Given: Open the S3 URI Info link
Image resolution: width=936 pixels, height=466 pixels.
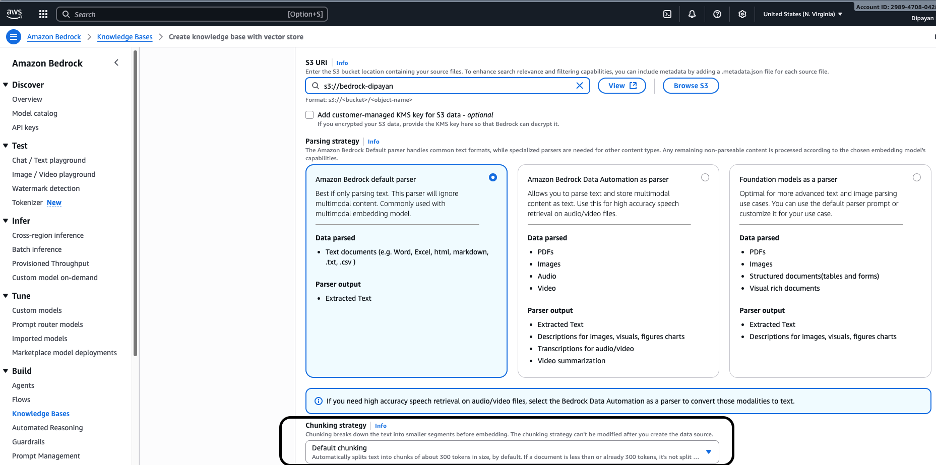Looking at the screenshot, I should pos(342,63).
